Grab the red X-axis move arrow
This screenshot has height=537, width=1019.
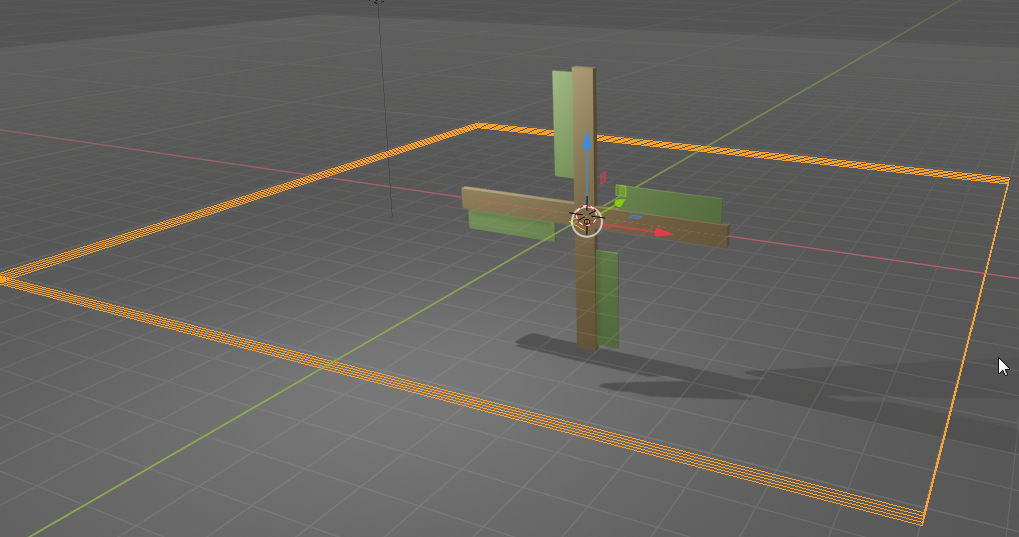click(663, 232)
